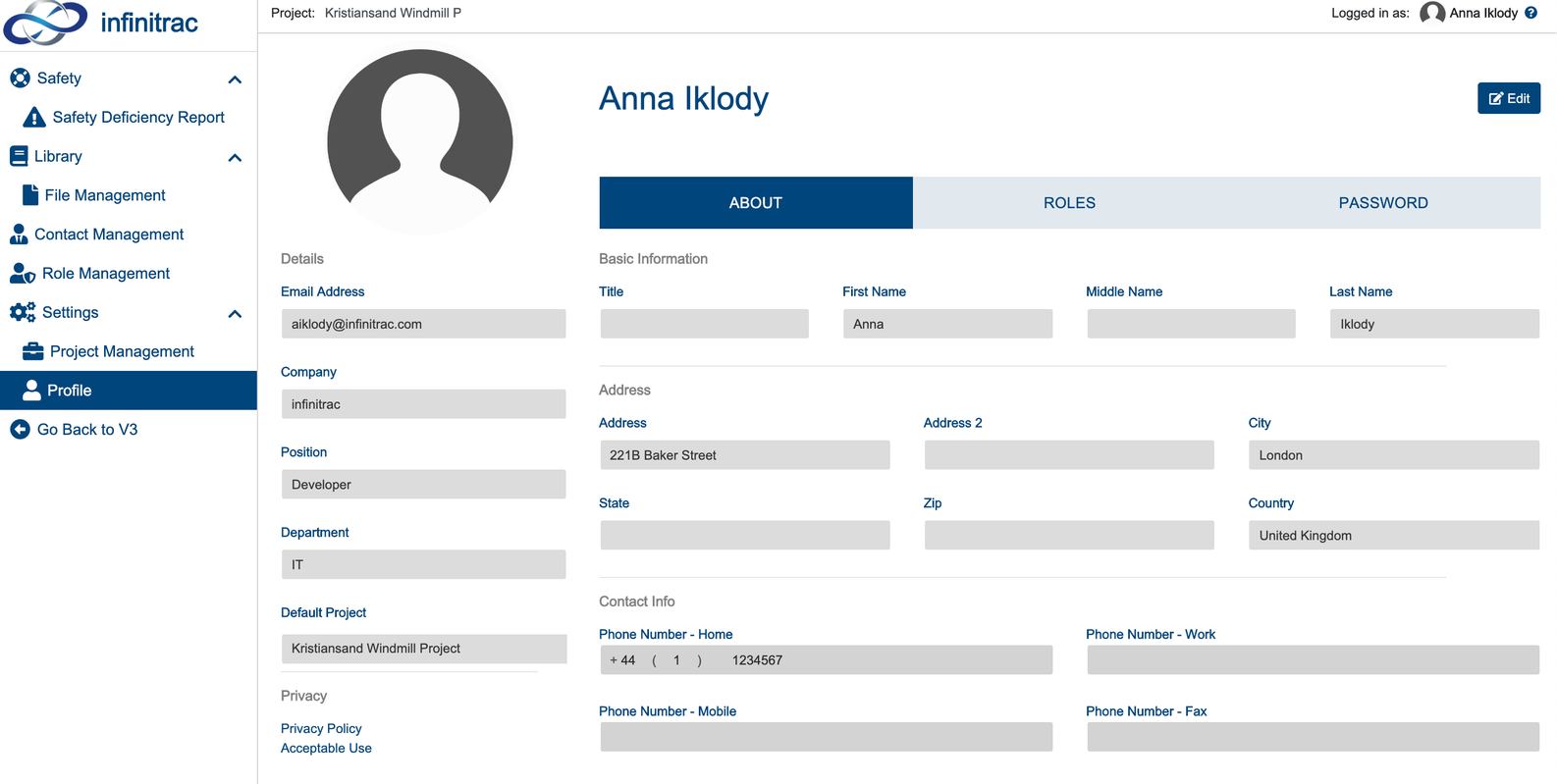1557x784 pixels.
Task: Collapse the Library section chevron
Action: [235, 157]
